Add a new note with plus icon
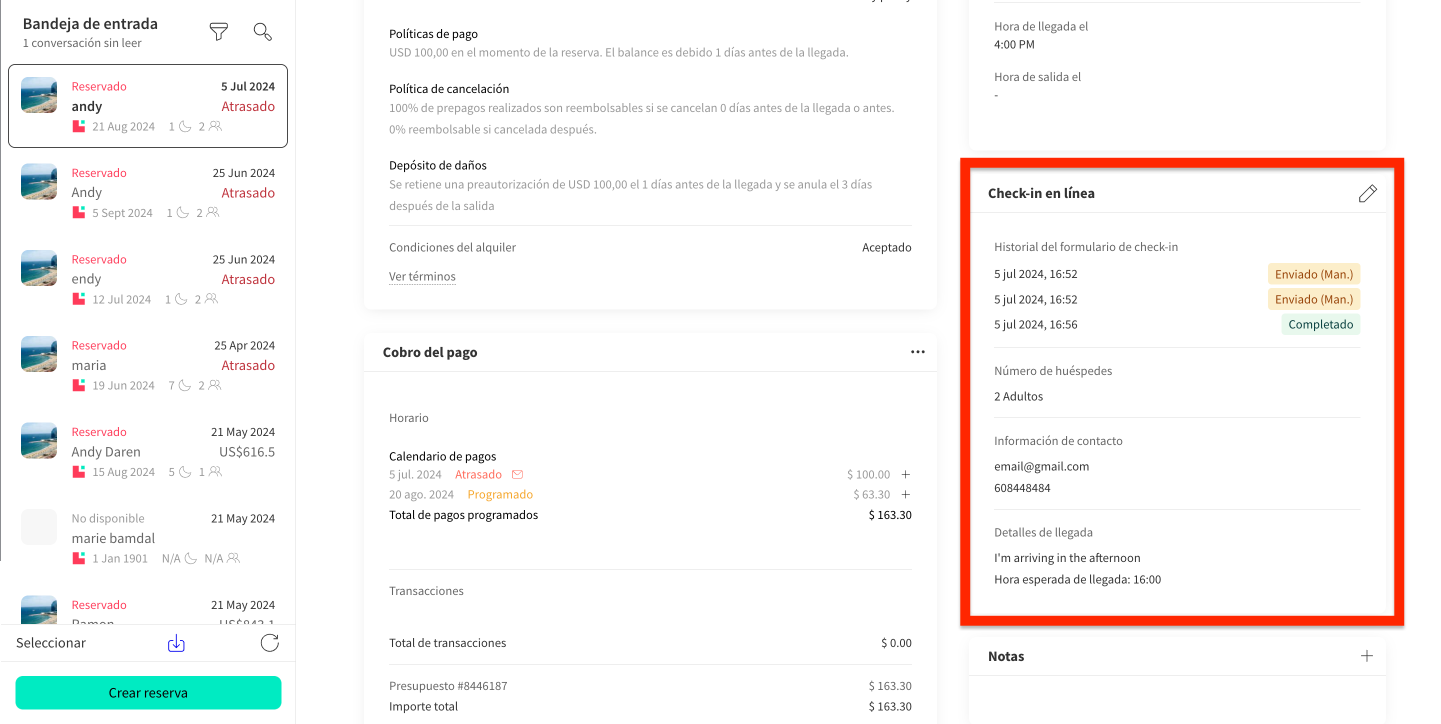 [x=1367, y=656]
